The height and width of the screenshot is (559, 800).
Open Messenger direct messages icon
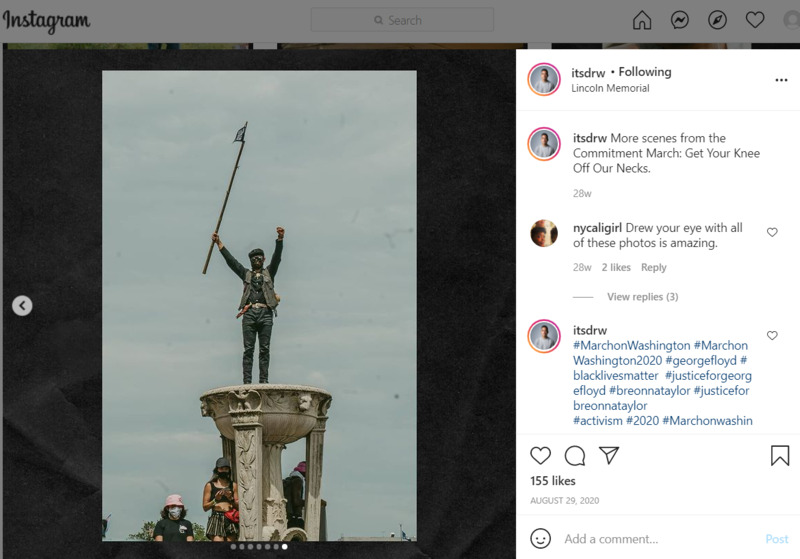(680, 20)
